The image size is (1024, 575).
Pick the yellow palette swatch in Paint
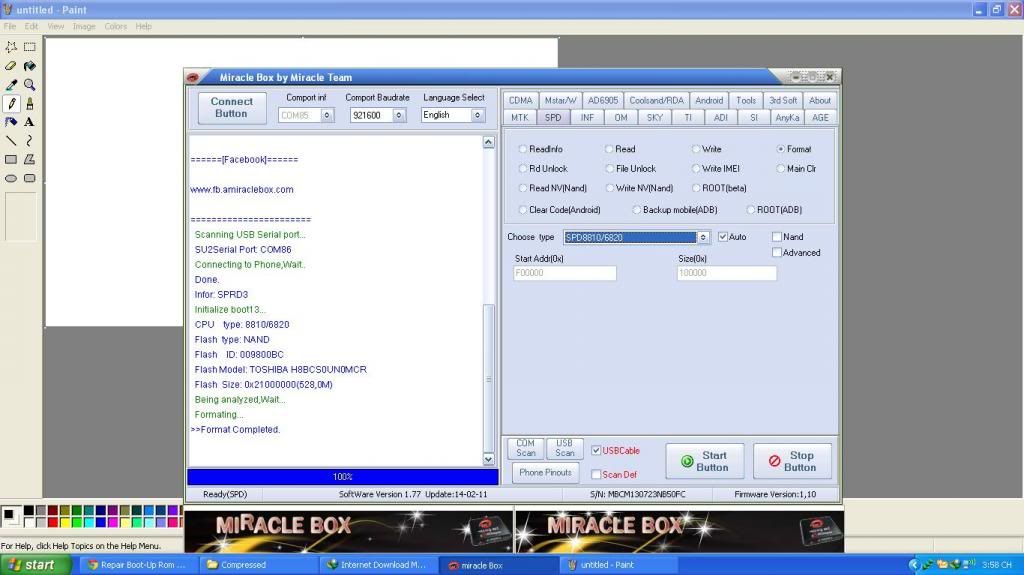[65, 522]
